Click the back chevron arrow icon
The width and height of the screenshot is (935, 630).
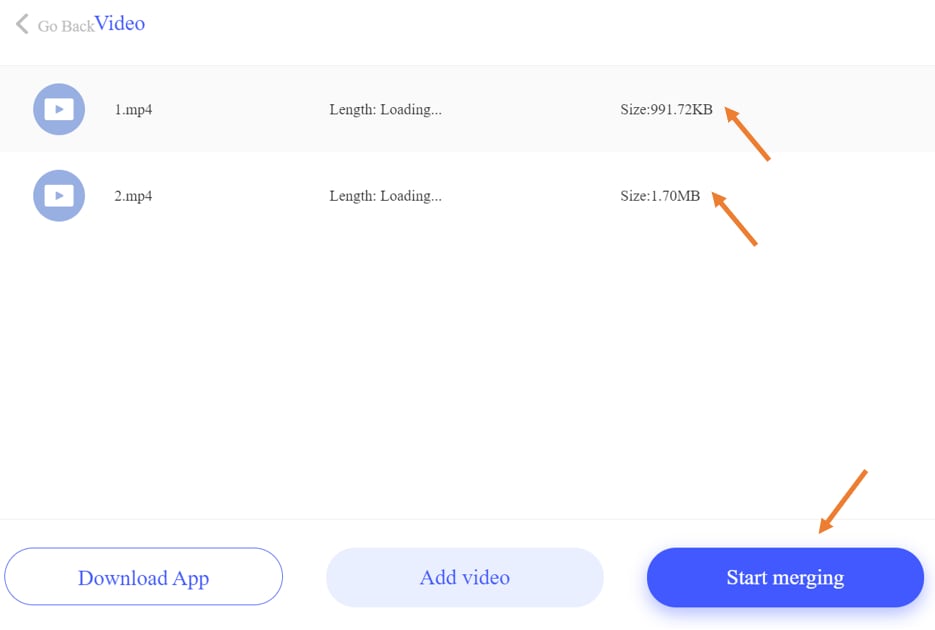point(22,23)
